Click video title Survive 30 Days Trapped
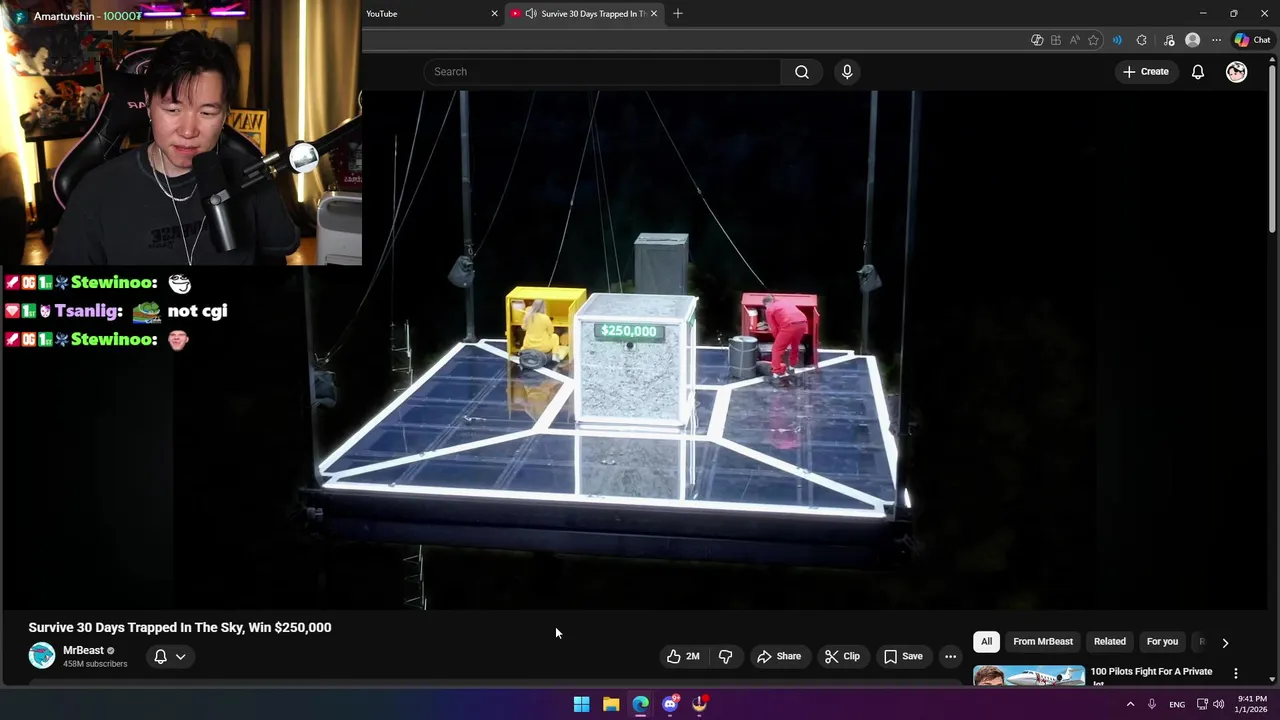Screen dimensions: 1280x720 [180, 627]
